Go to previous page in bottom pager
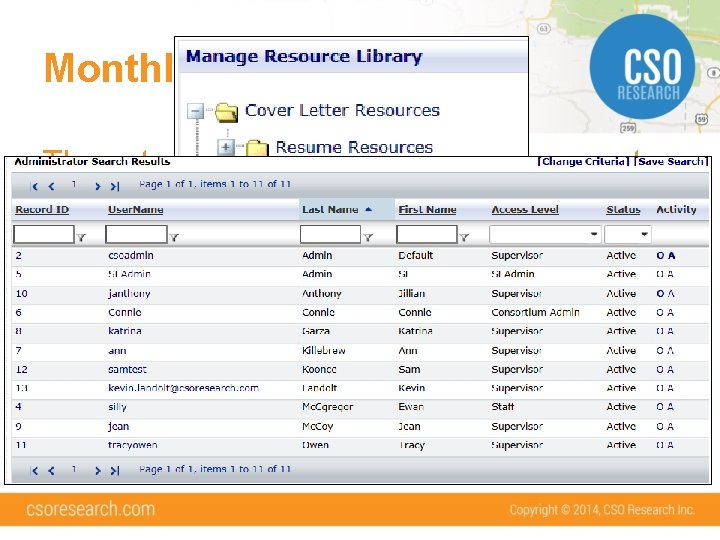Image resolution: width=720 pixels, height=540 pixels. click(x=51, y=471)
